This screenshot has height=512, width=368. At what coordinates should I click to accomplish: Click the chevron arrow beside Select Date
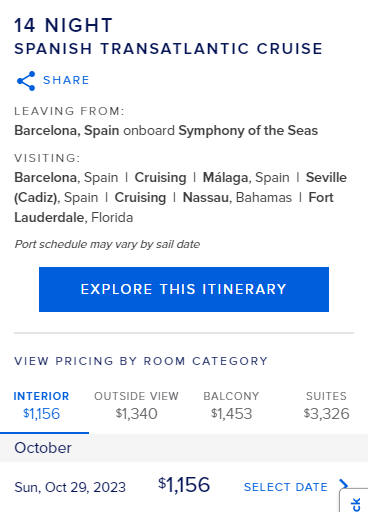pos(343,484)
